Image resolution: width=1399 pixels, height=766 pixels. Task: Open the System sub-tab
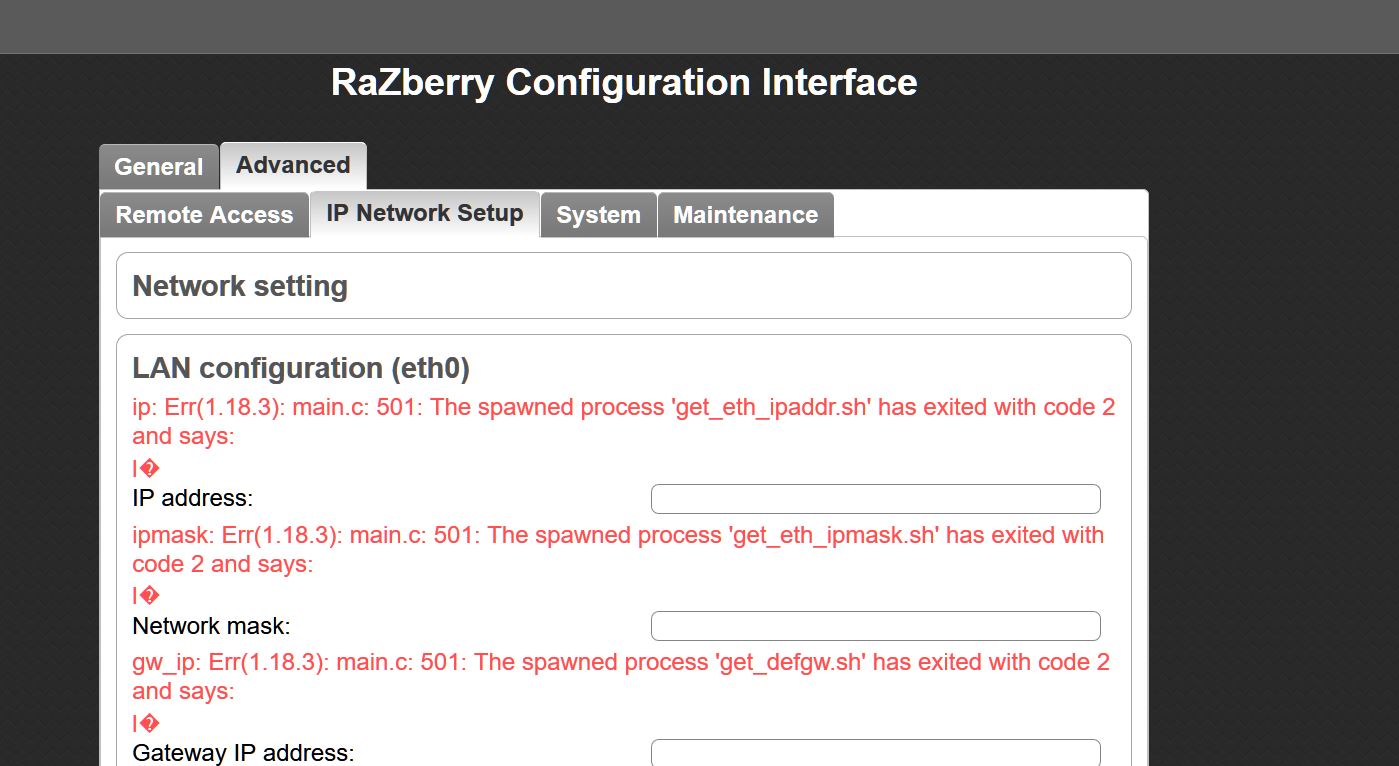(598, 215)
